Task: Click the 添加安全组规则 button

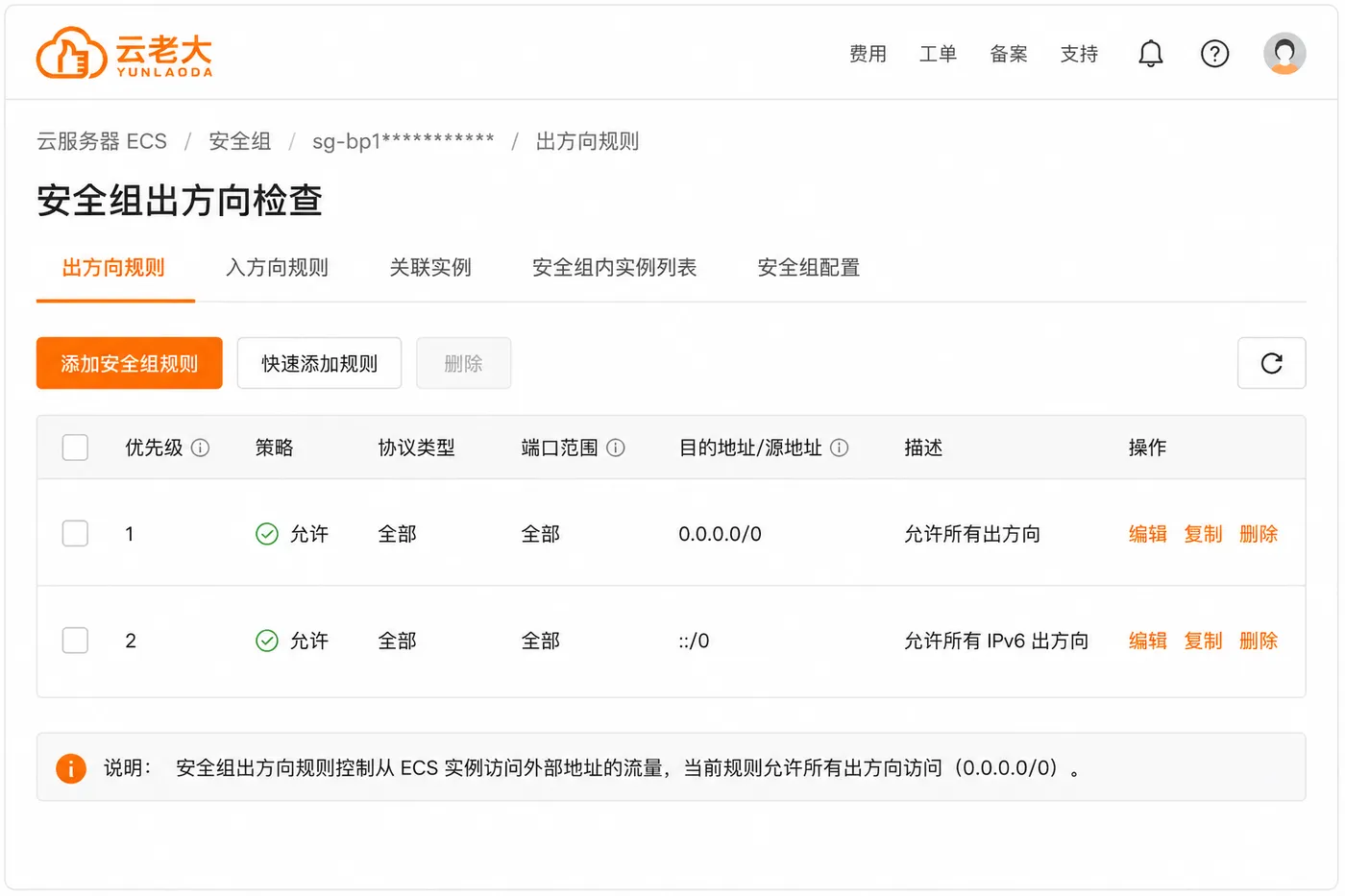Action: [130, 363]
